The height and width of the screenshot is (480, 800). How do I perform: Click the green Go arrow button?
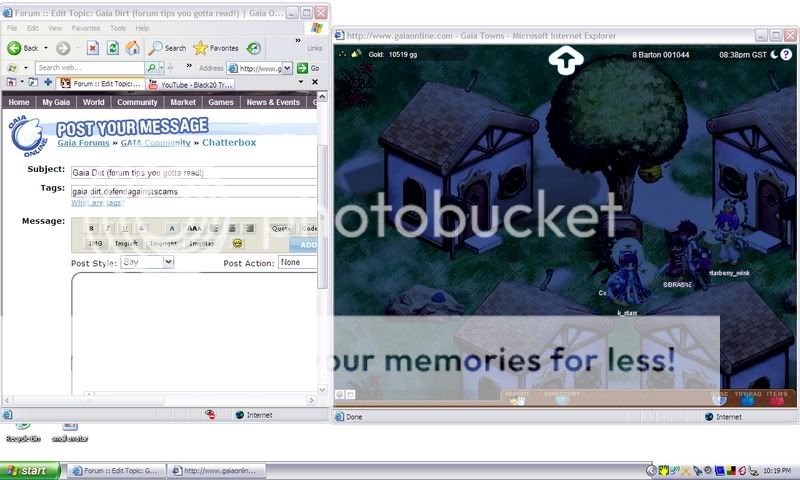tap(302, 68)
